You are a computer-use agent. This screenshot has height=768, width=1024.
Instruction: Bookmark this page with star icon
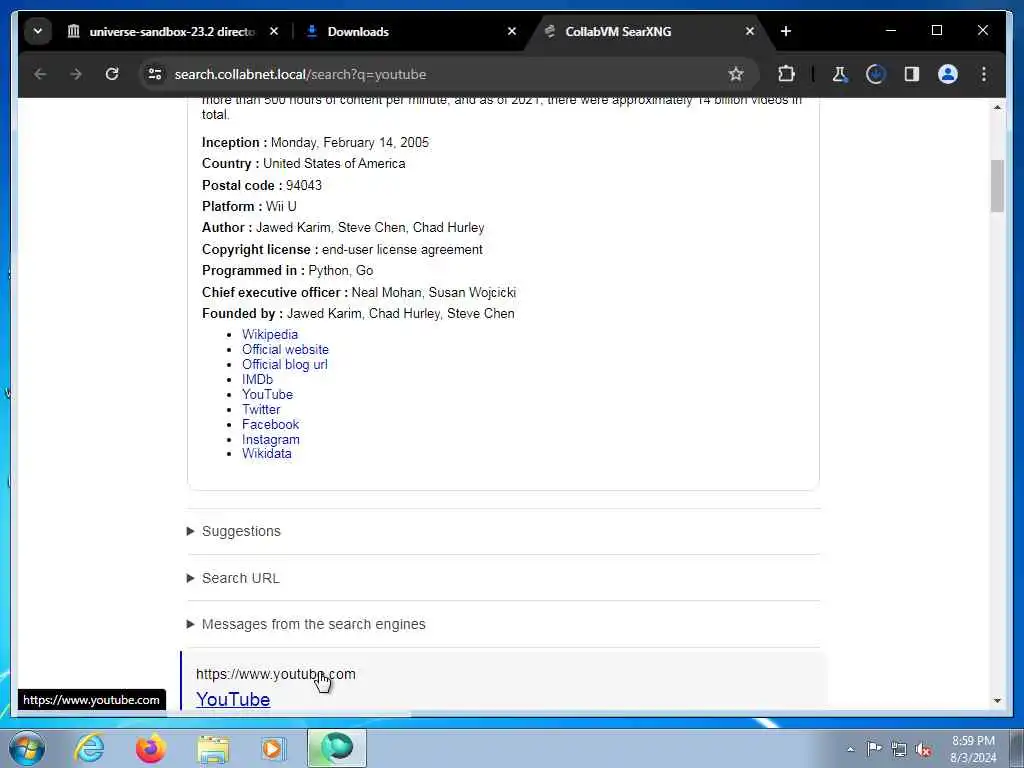[x=736, y=74]
